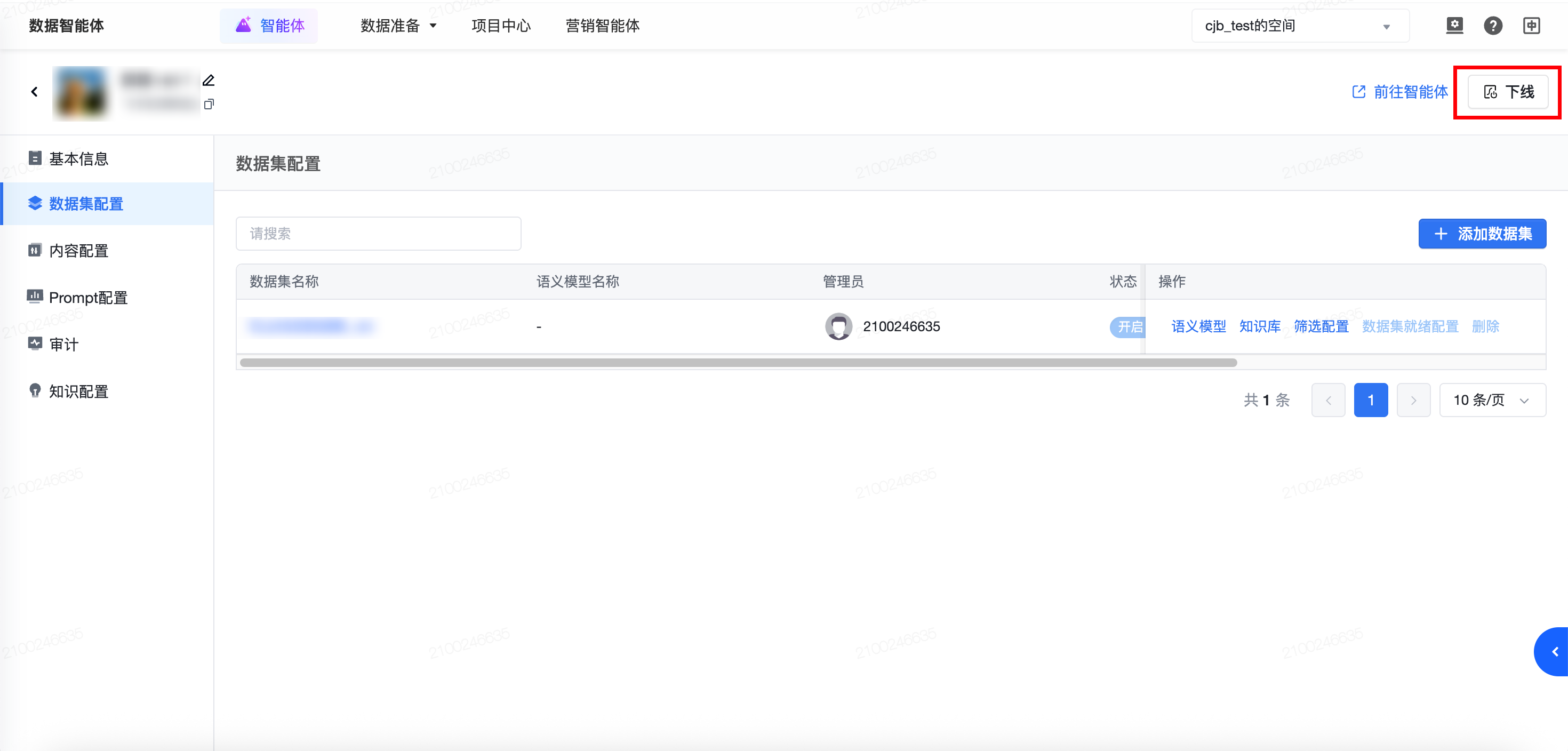The image size is (1568, 751).
Task: Open 营销智能体 navigation item
Action: pos(602,26)
